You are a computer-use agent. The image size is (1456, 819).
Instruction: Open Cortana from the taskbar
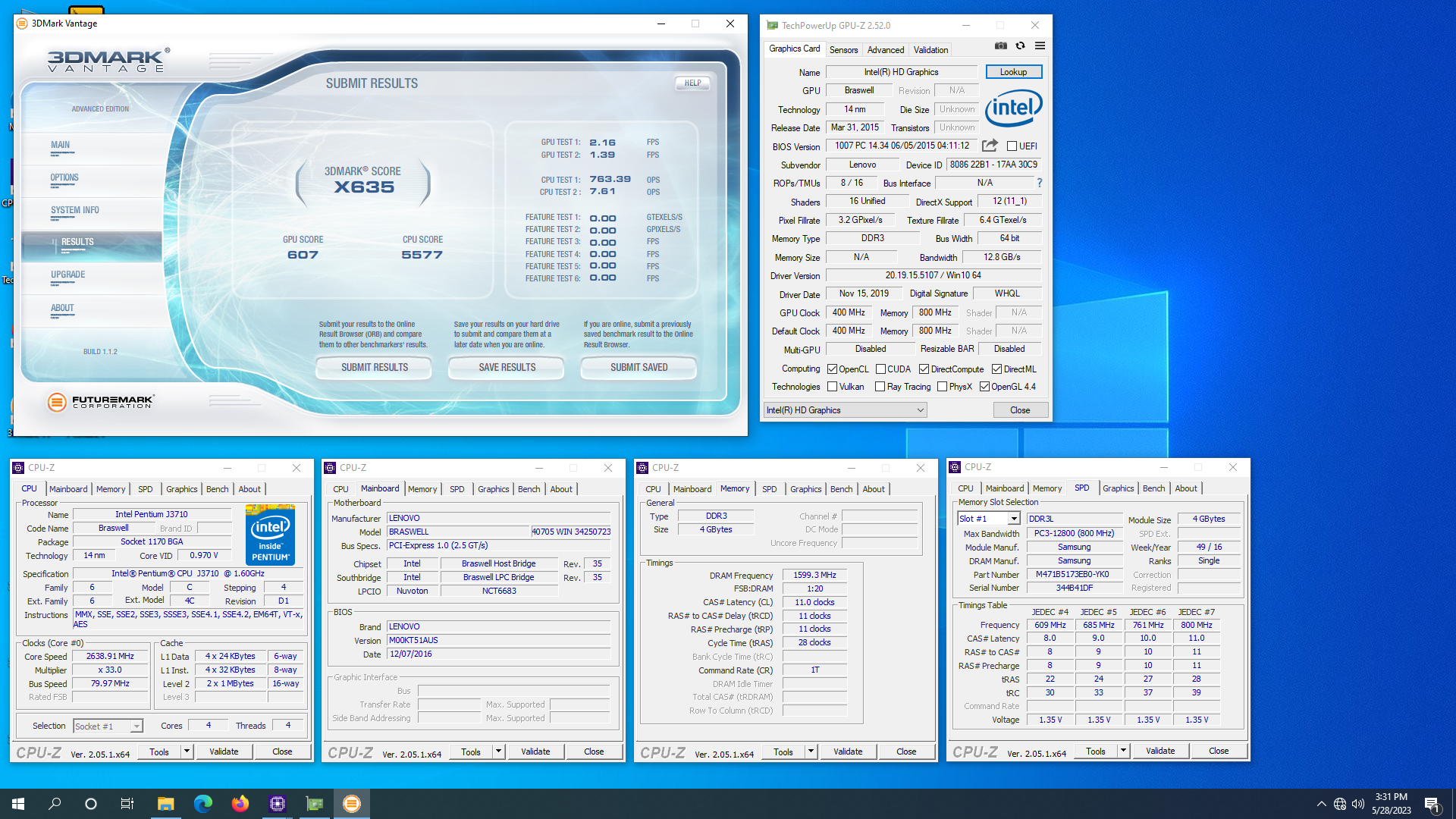(91, 804)
